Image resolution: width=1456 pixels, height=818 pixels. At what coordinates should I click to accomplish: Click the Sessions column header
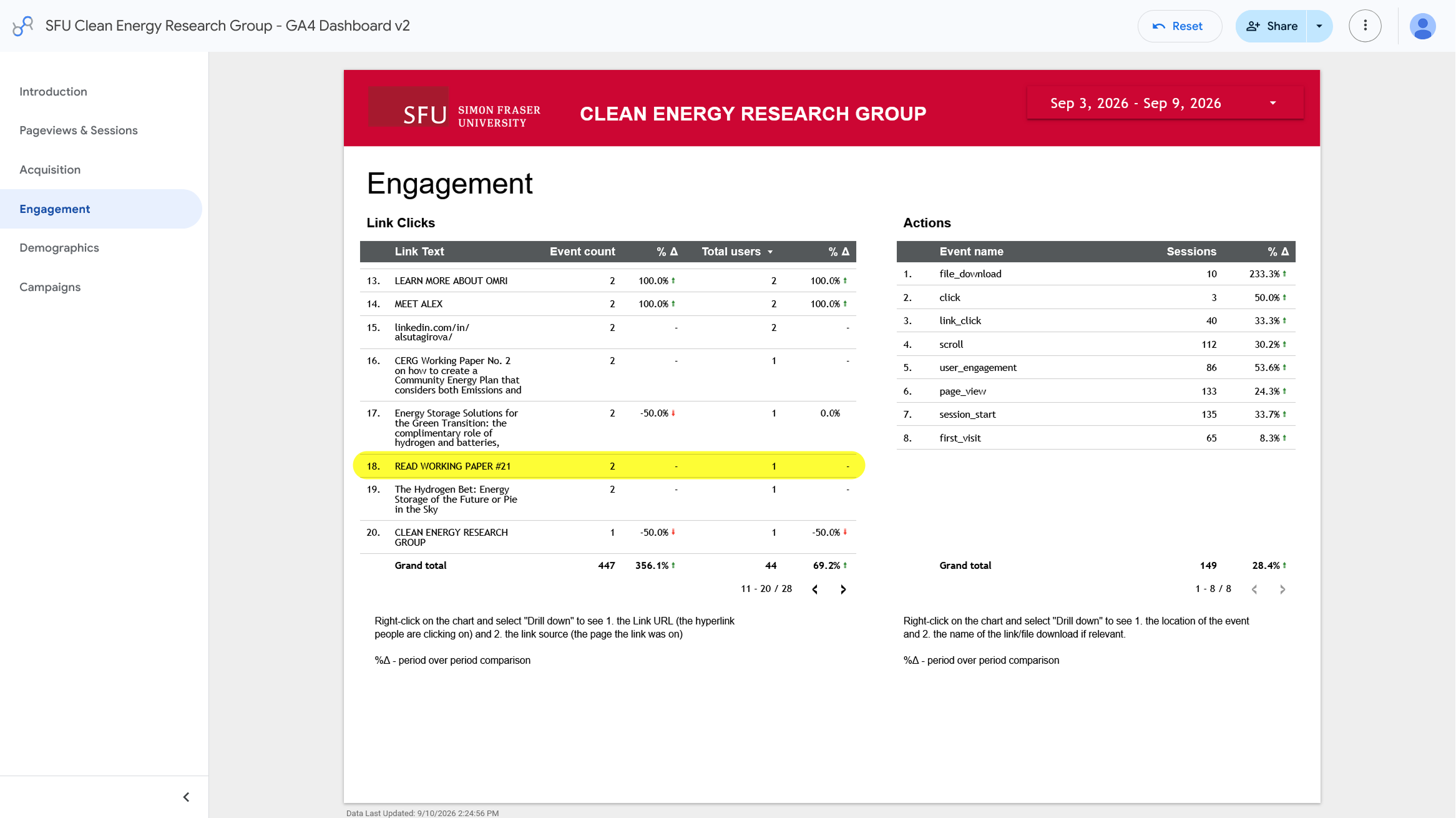1191,252
